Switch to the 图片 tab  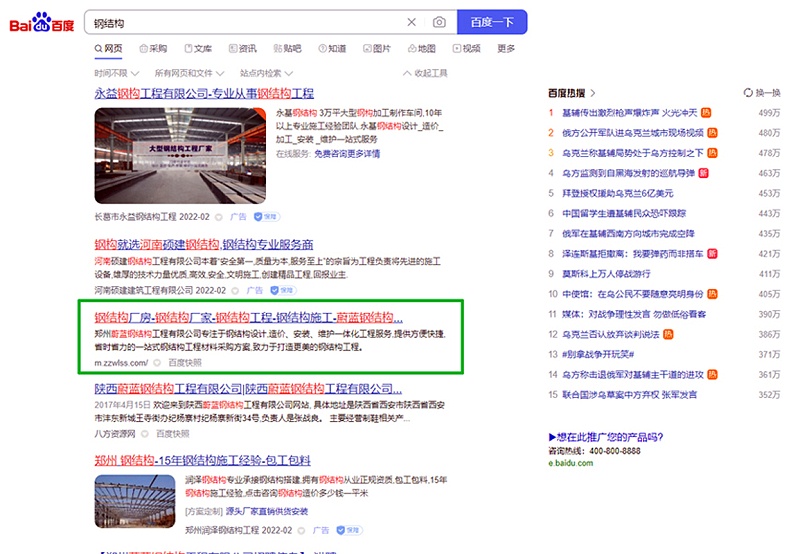tap(377, 48)
